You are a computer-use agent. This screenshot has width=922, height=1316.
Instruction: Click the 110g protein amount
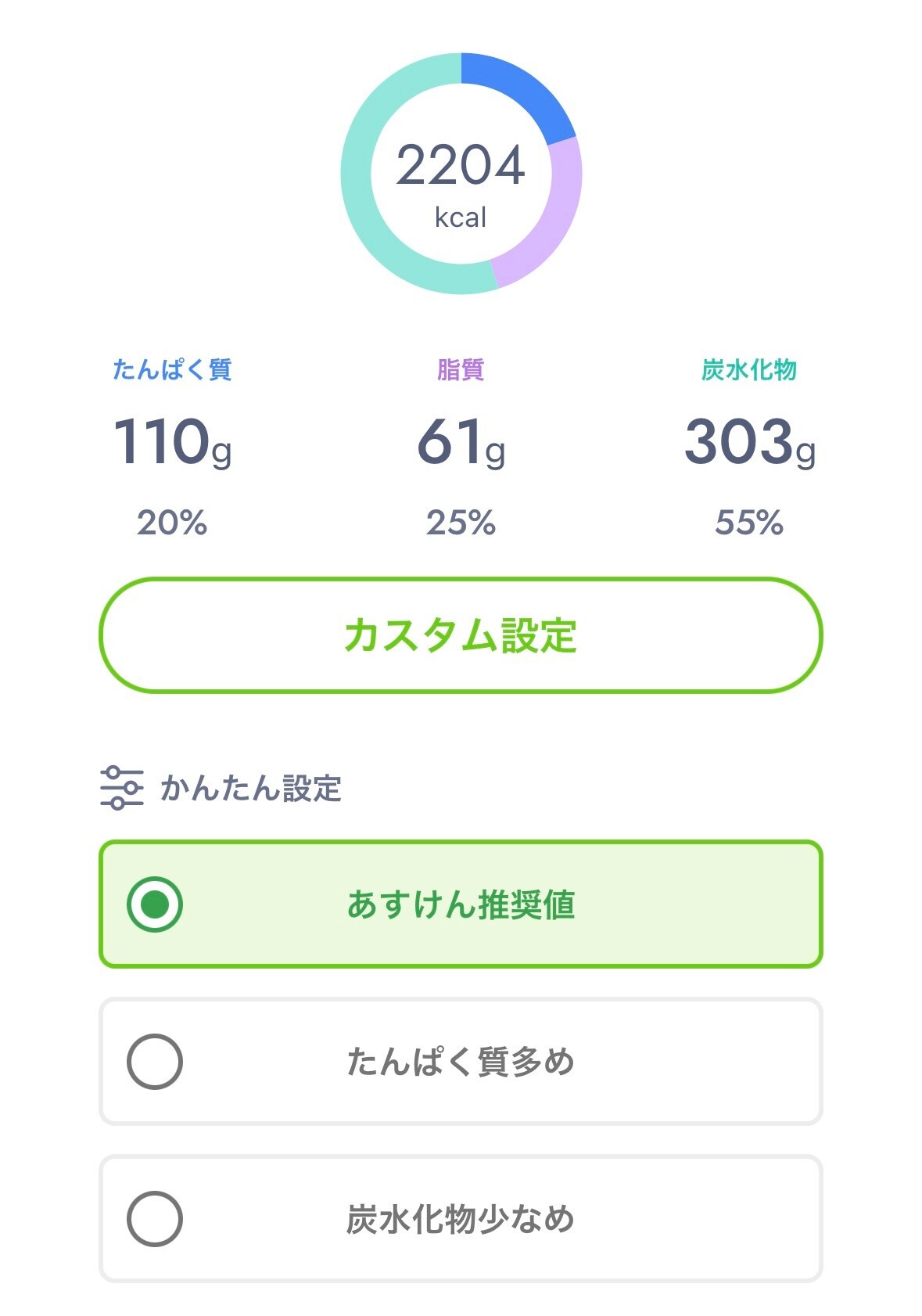coord(172,442)
